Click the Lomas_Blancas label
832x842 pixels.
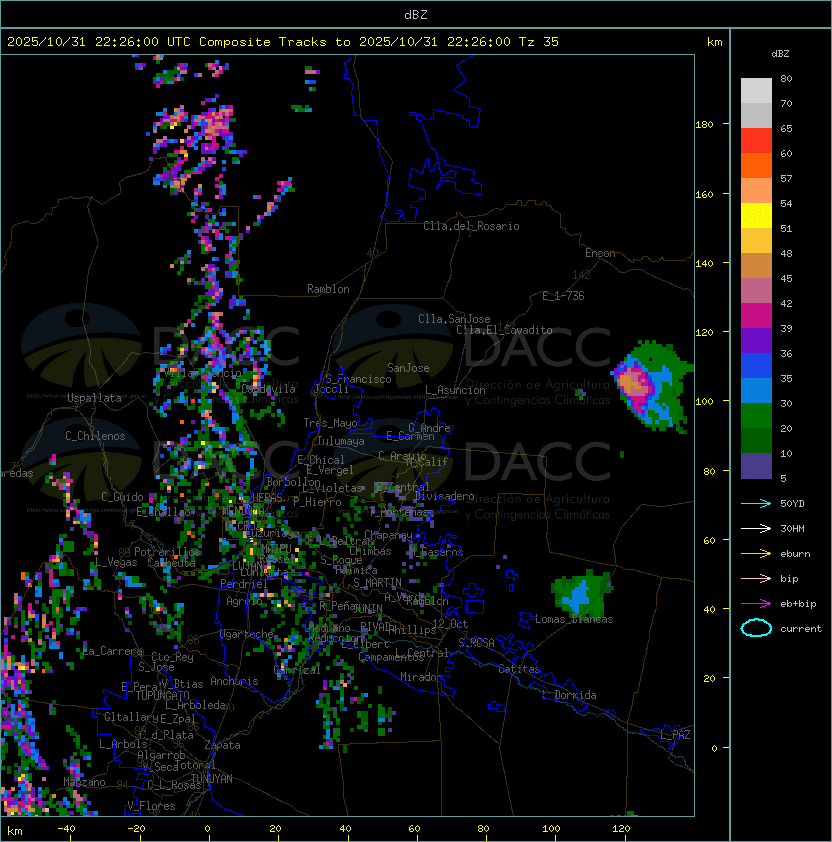point(574,619)
